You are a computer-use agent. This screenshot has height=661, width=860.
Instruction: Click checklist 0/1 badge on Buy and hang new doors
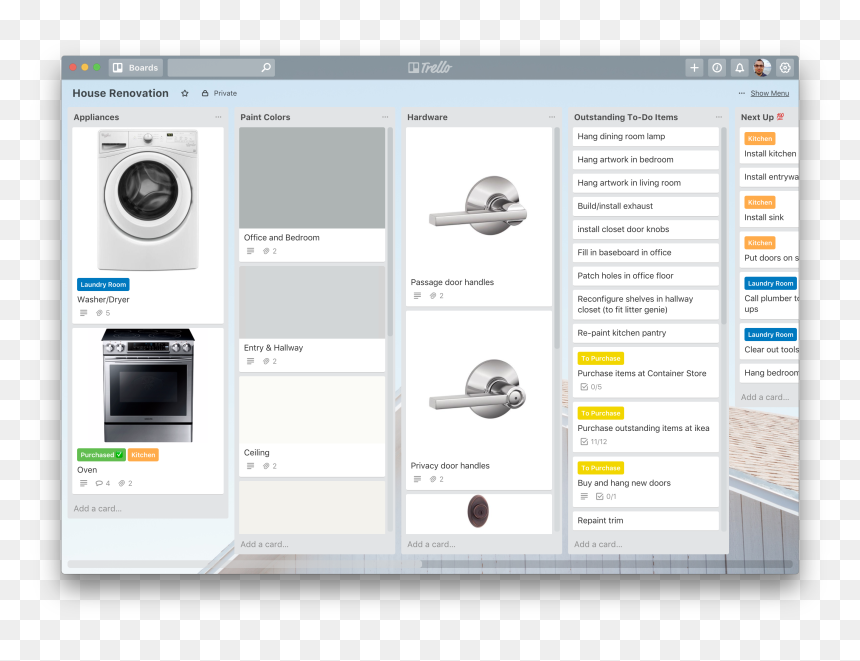coord(606,496)
